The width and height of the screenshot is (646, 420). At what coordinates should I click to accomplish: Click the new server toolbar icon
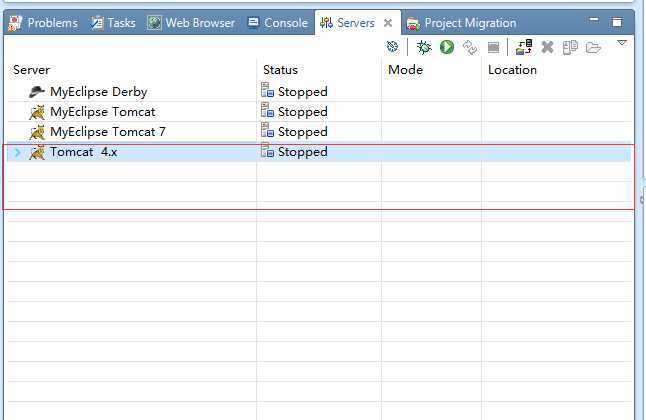pos(393,47)
